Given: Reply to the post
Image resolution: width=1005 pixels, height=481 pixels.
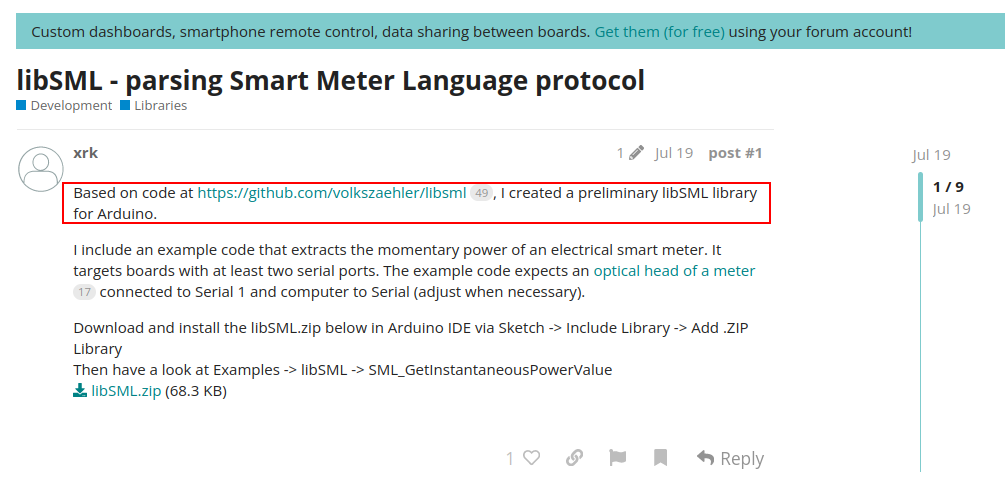Looking at the screenshot, I should (730, 458).
